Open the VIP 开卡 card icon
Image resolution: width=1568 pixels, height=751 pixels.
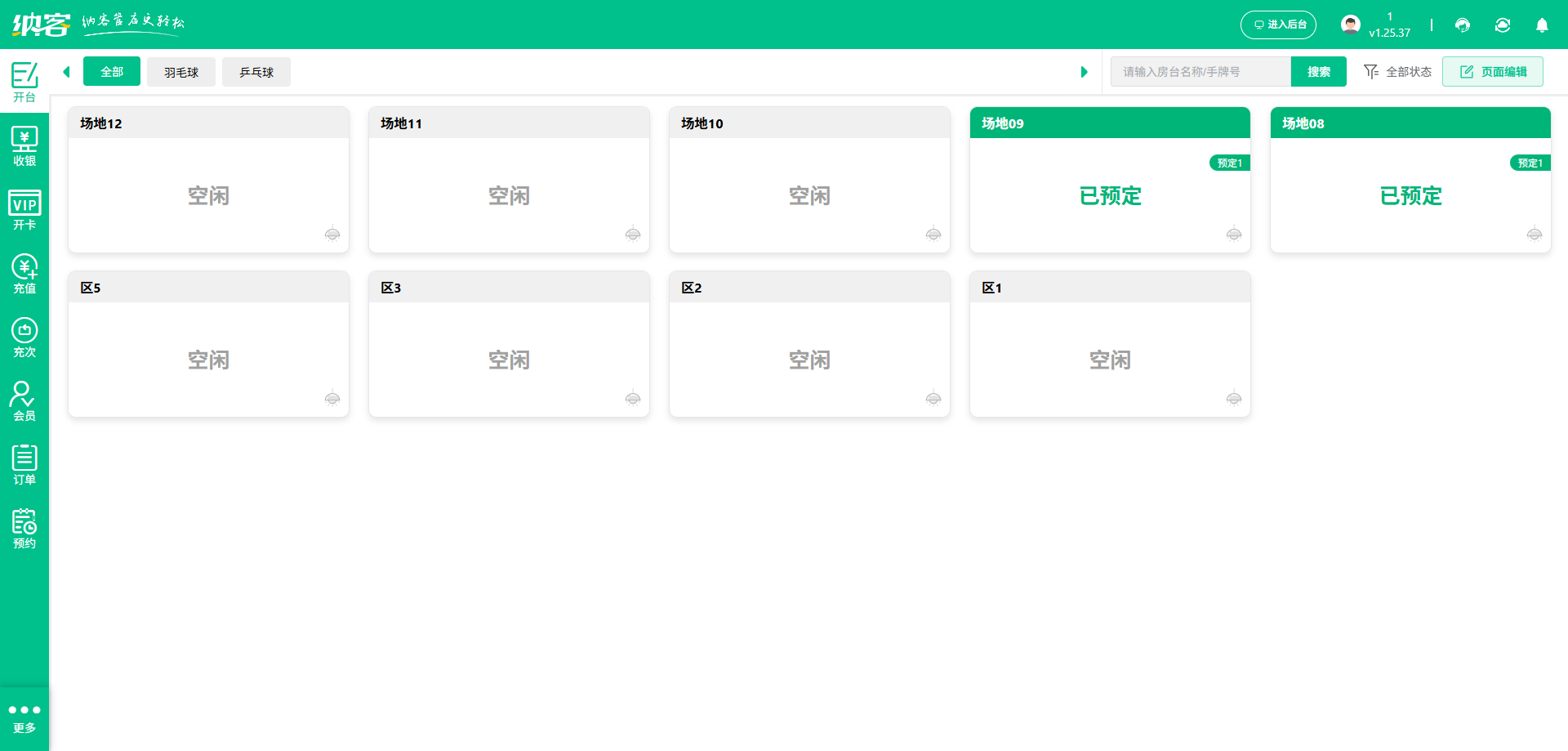coord(24,210)
